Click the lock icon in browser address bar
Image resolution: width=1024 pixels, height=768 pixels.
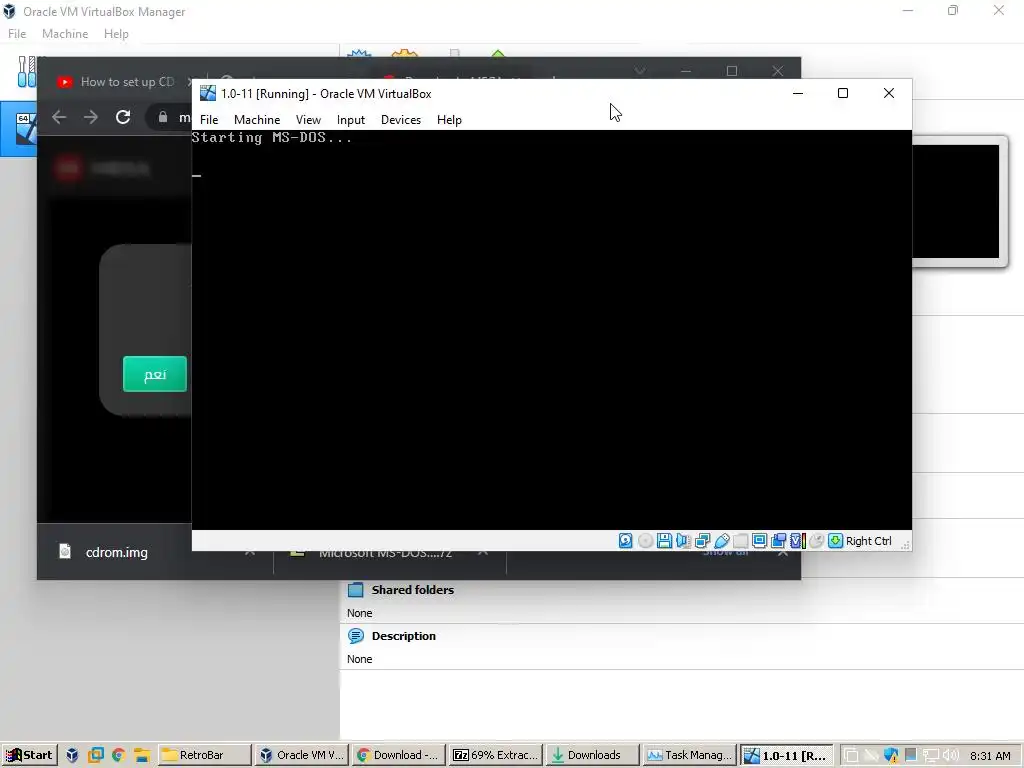[x=163, y=117]
